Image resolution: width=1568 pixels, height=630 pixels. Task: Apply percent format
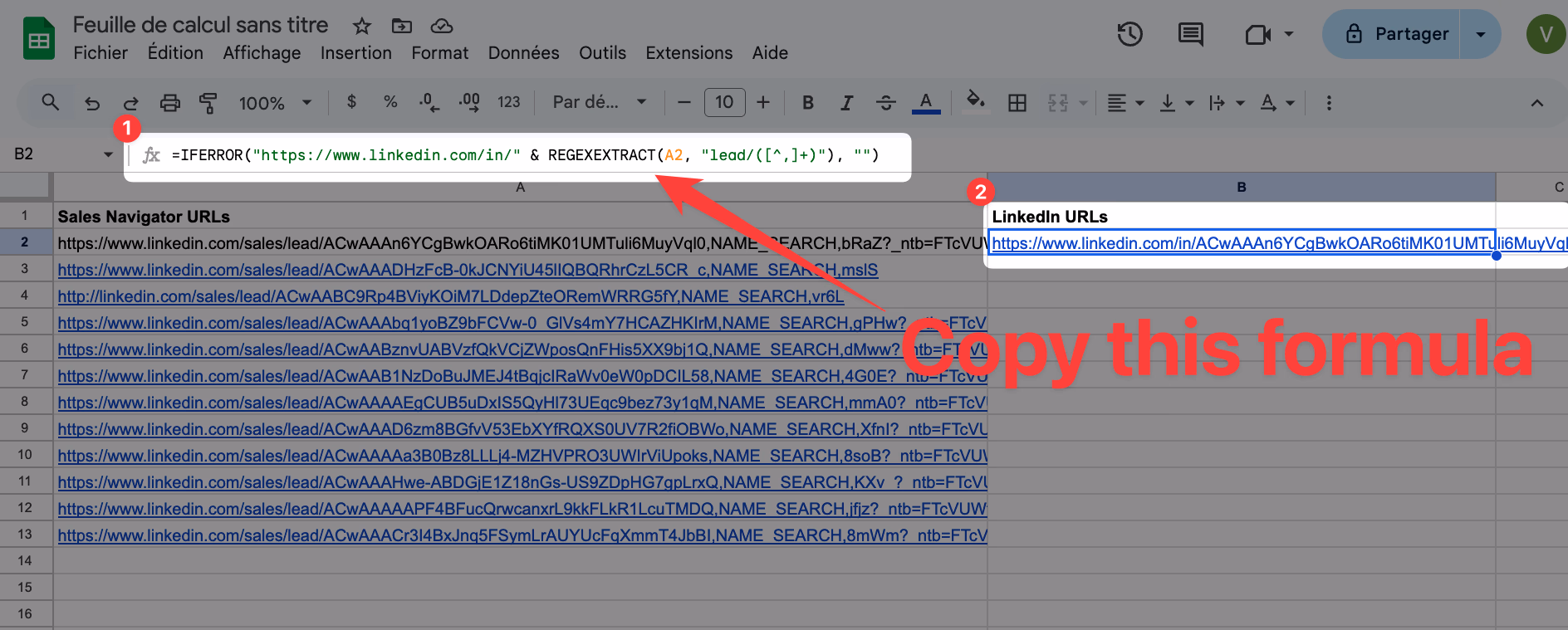tap(390, 102)
